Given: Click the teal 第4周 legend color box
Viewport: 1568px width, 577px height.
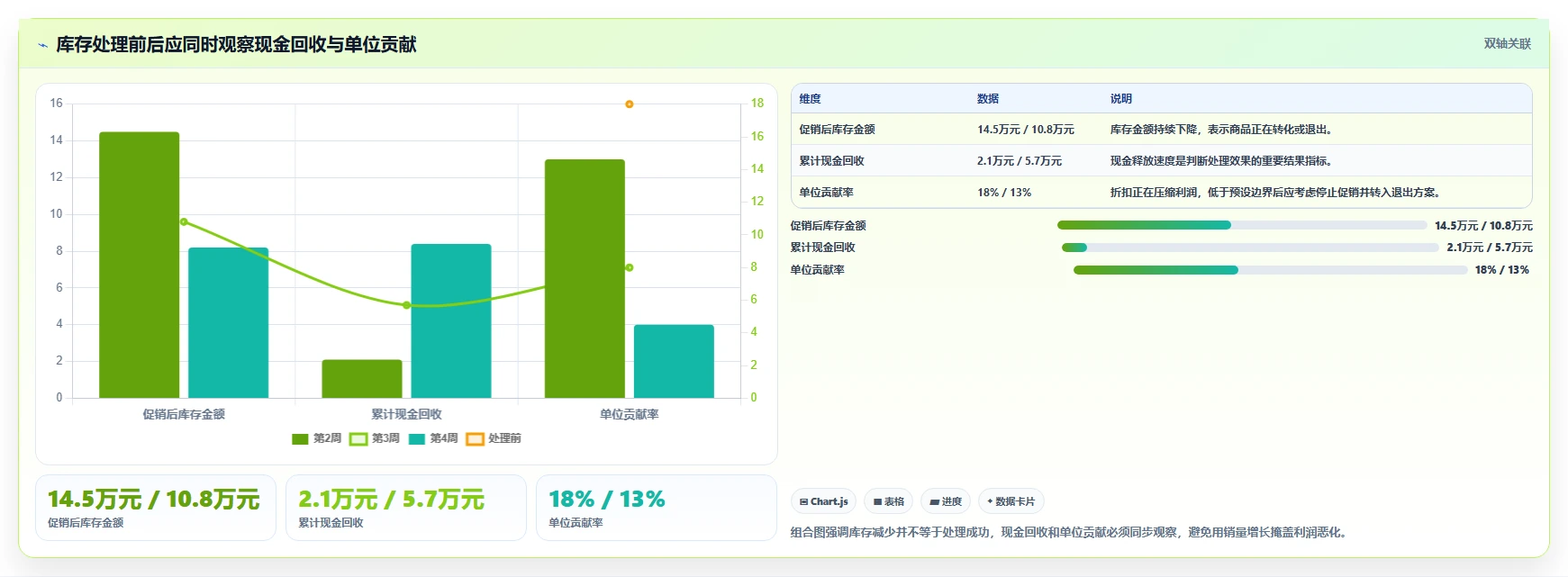Looking at the screenshot, I should [416, 438].
